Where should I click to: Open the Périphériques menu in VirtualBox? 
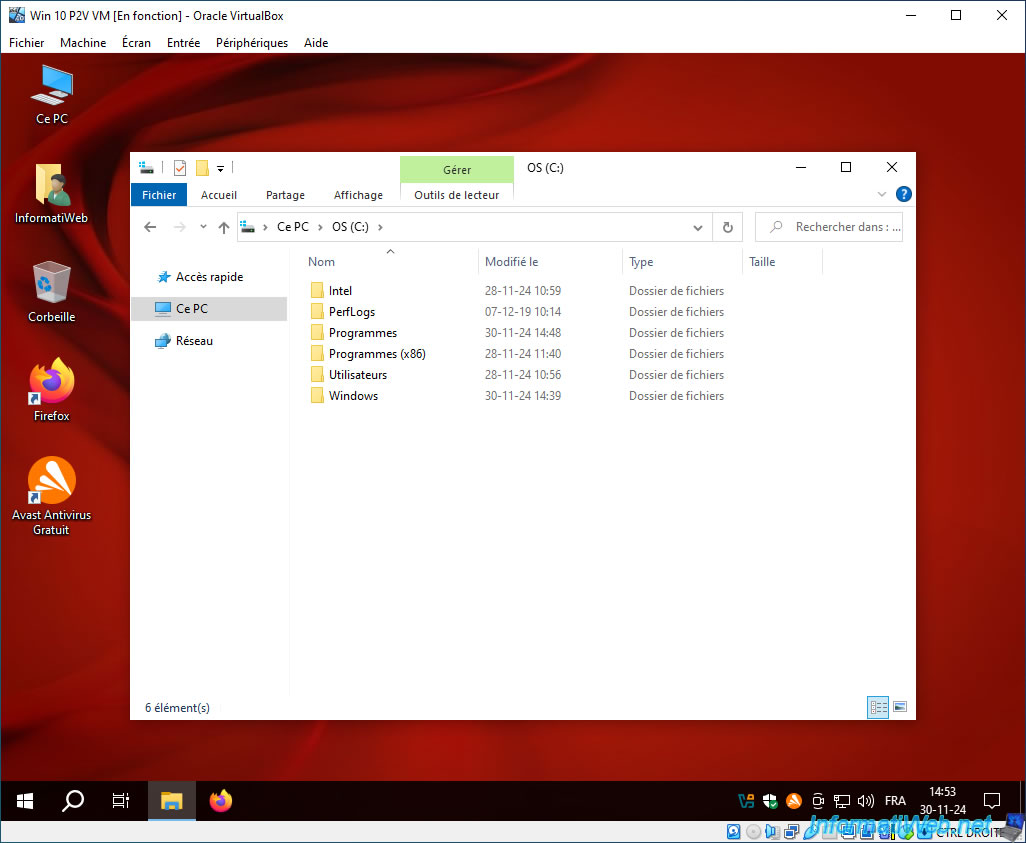[x=252, y=43]
